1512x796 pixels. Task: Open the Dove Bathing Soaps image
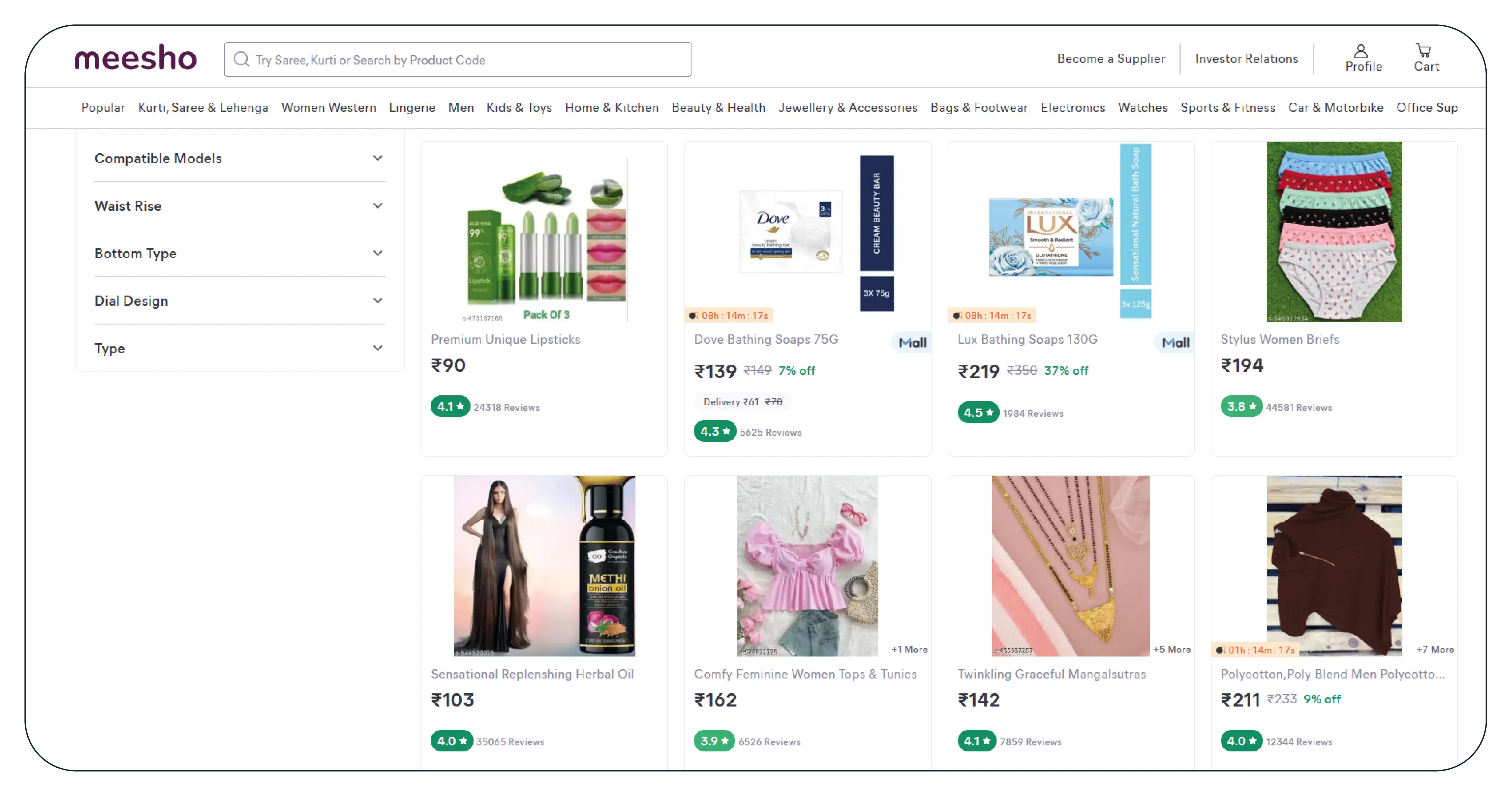pyautogui.click(x=807, y=232)
